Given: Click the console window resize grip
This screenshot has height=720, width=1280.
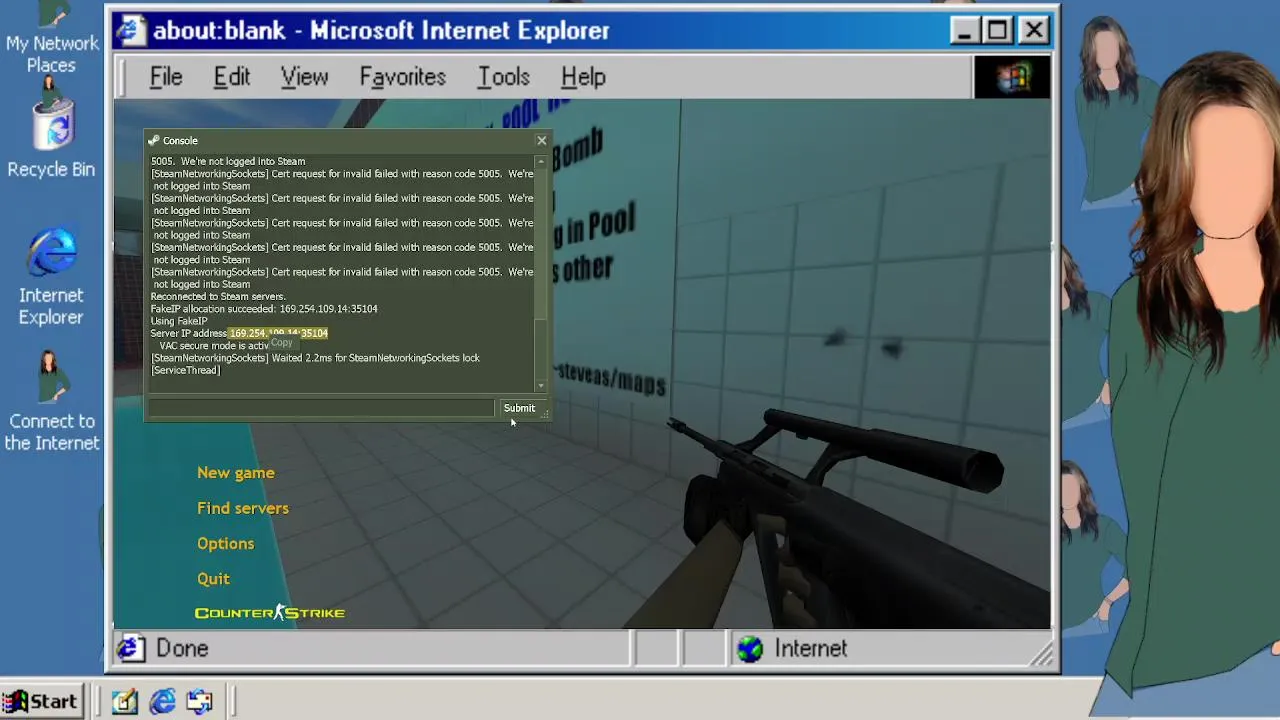Looking at the screenshot, I should (x=545, y=414).
